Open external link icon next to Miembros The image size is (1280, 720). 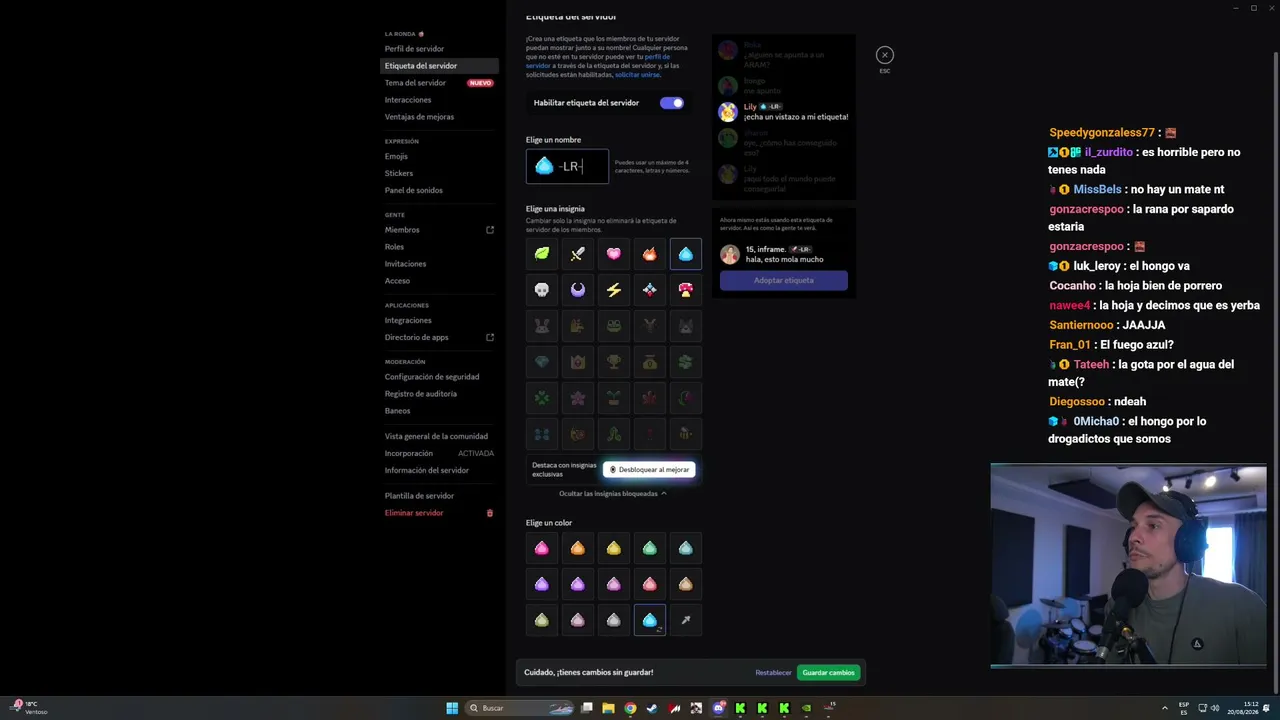(x=490, y=230)
